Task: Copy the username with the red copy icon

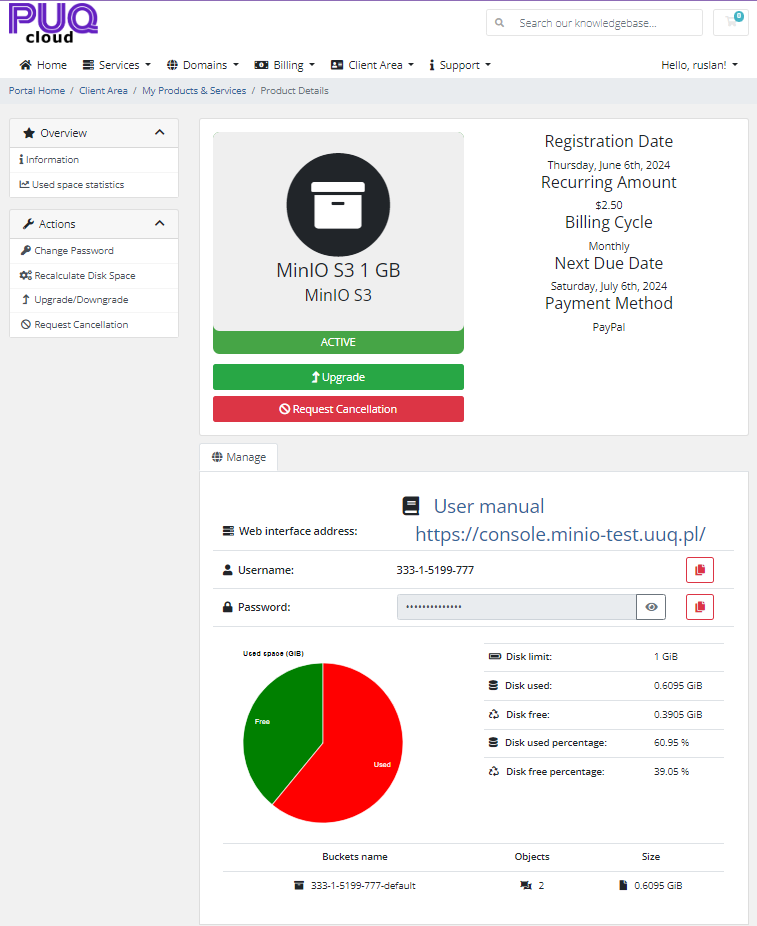Action: tap(700, 570)
